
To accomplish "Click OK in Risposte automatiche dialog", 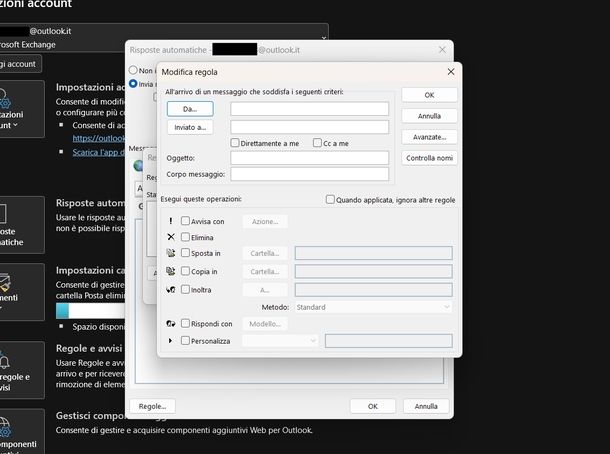I will click(373, 406).
